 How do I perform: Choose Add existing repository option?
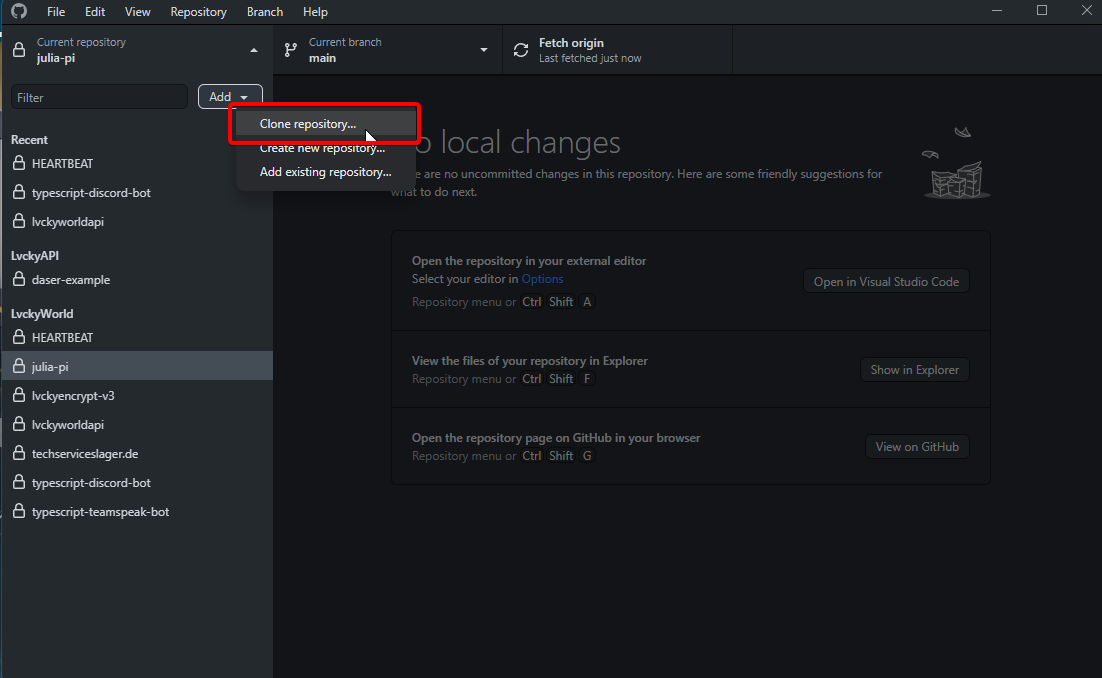point(325,172)
